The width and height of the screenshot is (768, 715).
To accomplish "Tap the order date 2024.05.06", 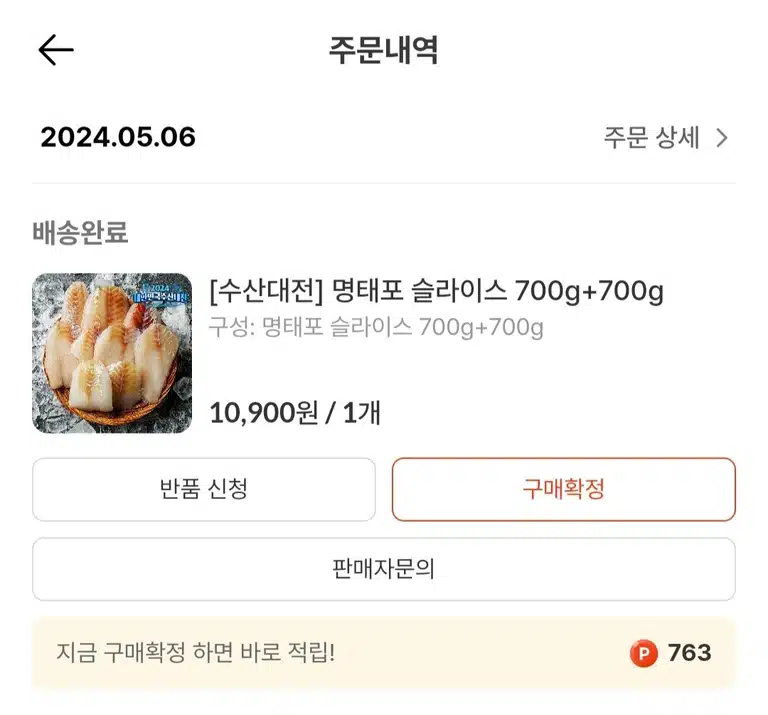I will pyautogui.click(x=118, y=137).
